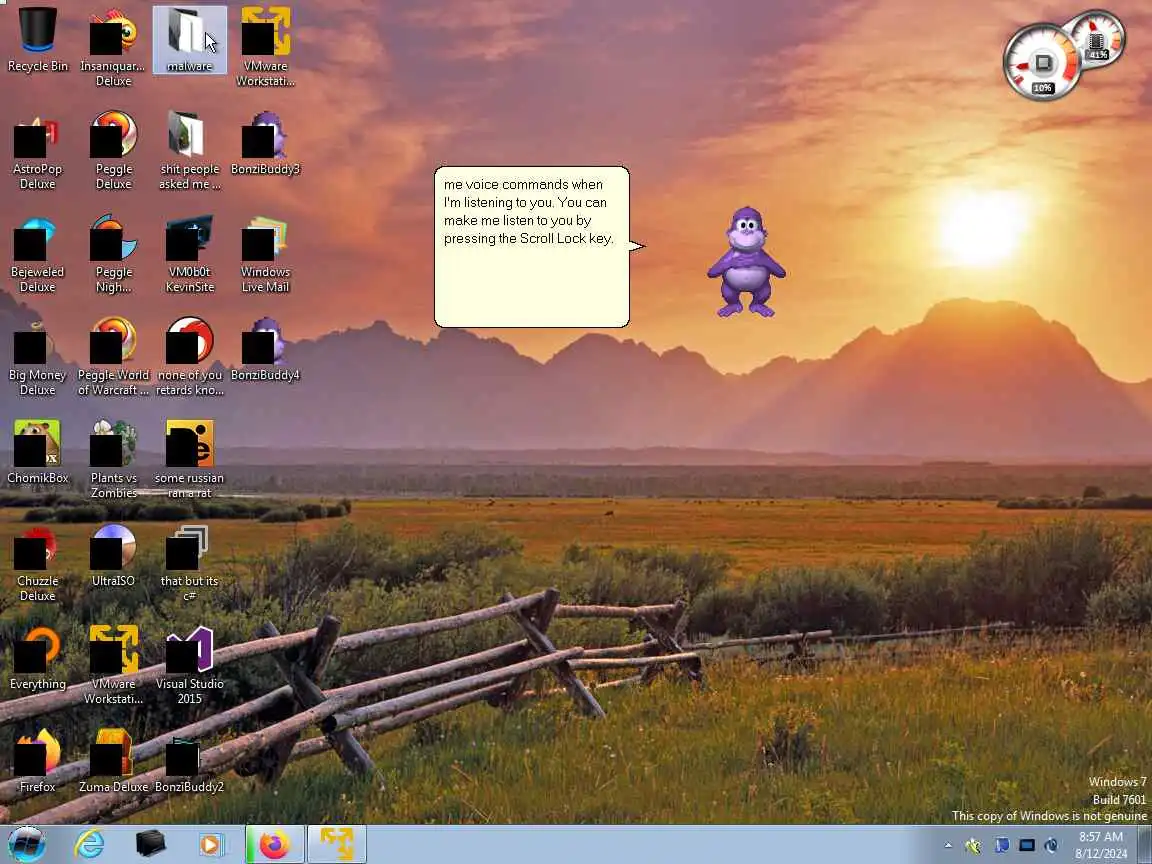Launch Internet Explorer from the taskbar
Viewport: 1152px width, 864px height.
tap(90, 845)
